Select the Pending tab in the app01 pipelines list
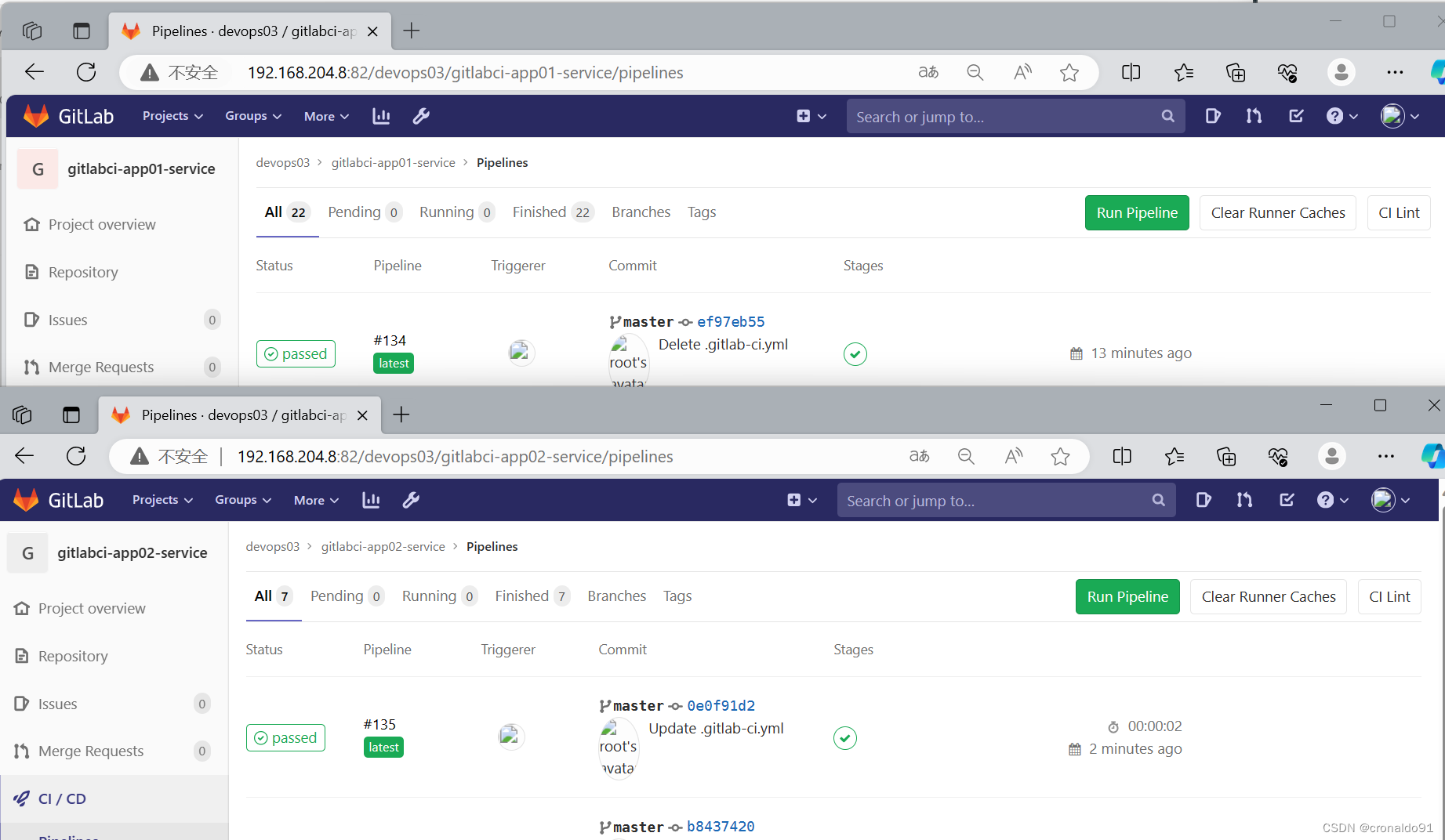This screenshot has height=840, width=1445. tap(365, 212)
